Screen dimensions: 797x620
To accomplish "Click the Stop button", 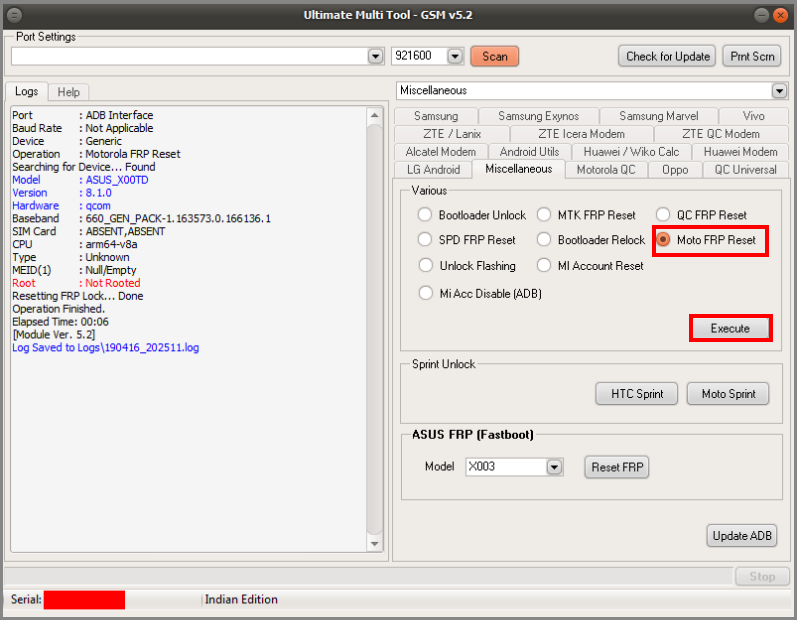I will tap(761, 576).
